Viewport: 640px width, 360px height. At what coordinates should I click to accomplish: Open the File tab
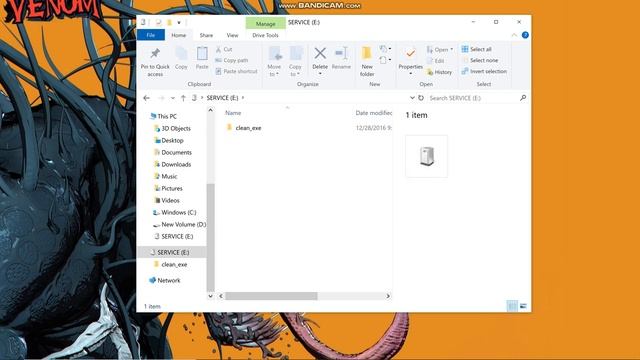coord(151,35)
